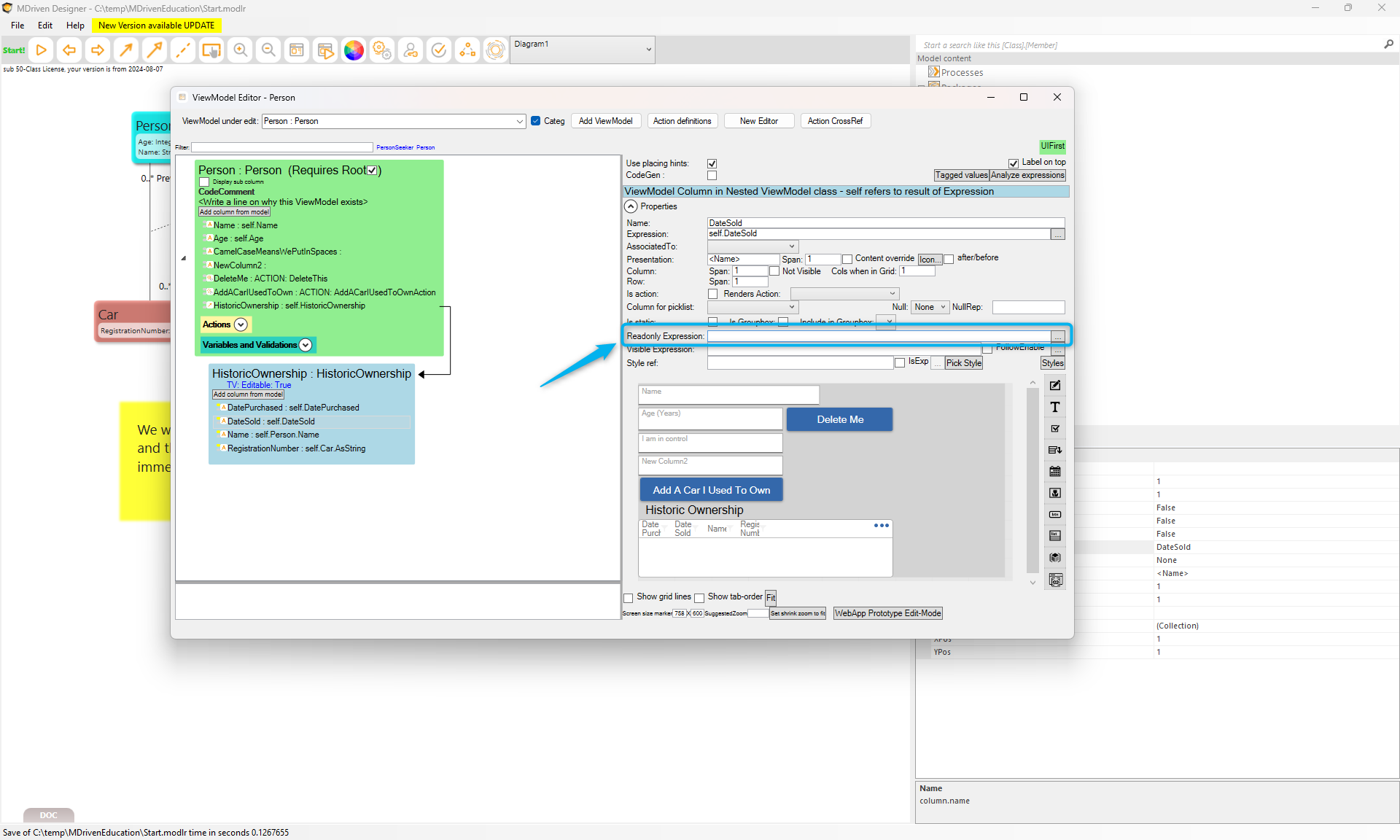
Task: Open the Help menu
Action: pyautogui.click(x=75, y=26)
